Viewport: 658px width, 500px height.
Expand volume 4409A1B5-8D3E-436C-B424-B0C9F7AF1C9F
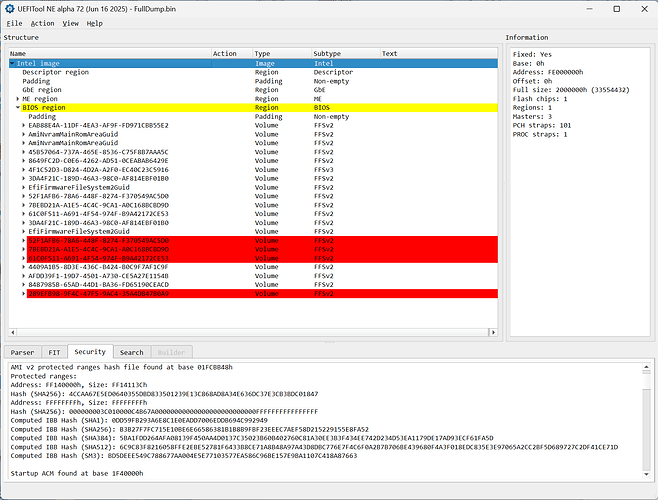pos(24,267)
